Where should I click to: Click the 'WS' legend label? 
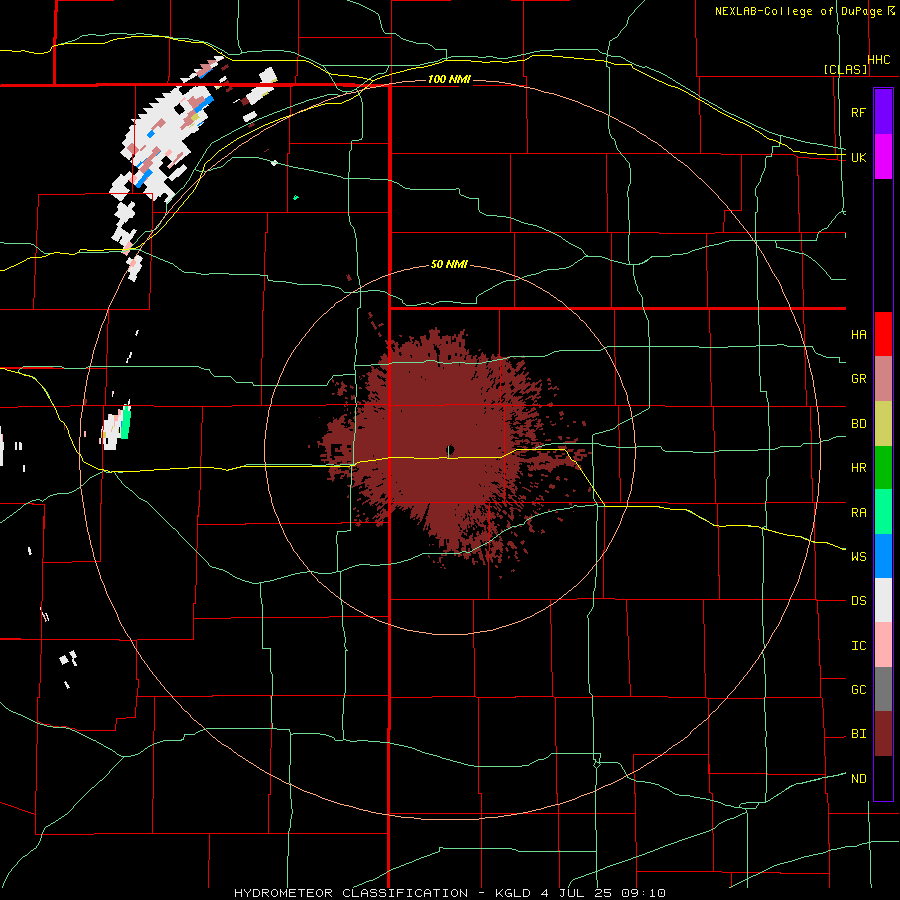(858, 557)
